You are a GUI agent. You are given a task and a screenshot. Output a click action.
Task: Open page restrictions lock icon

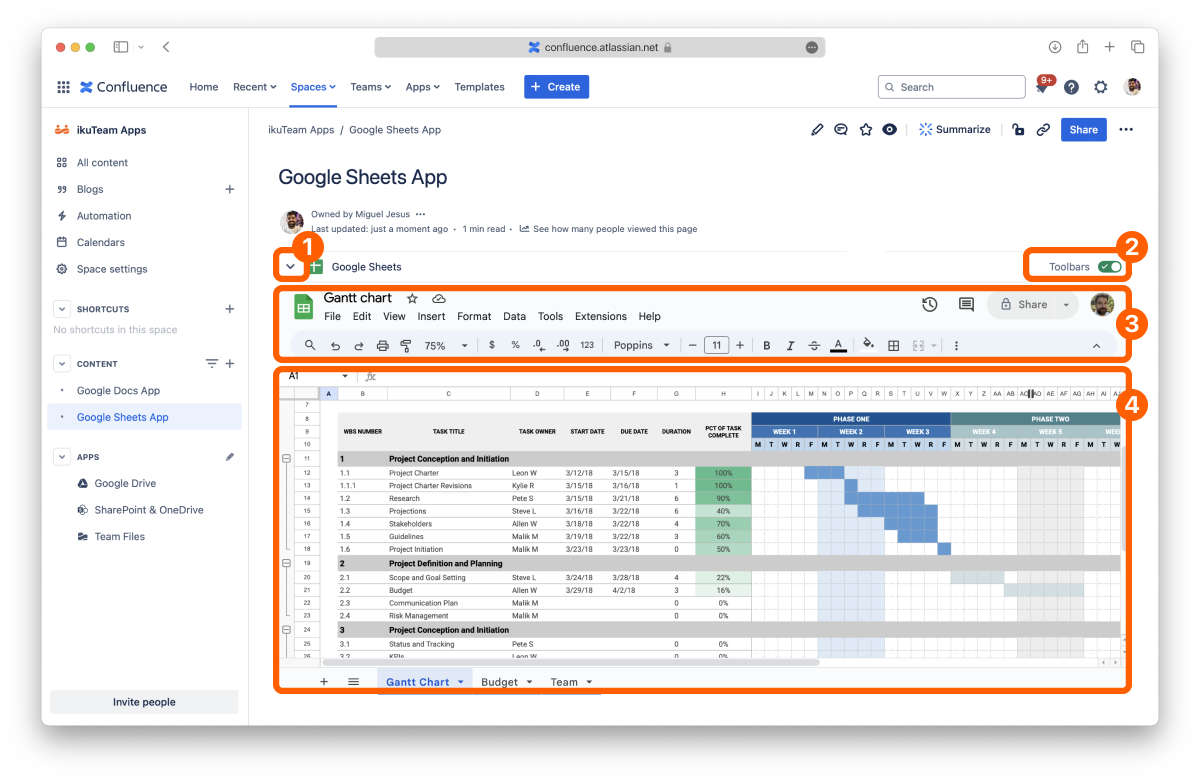pos(1018,129)
